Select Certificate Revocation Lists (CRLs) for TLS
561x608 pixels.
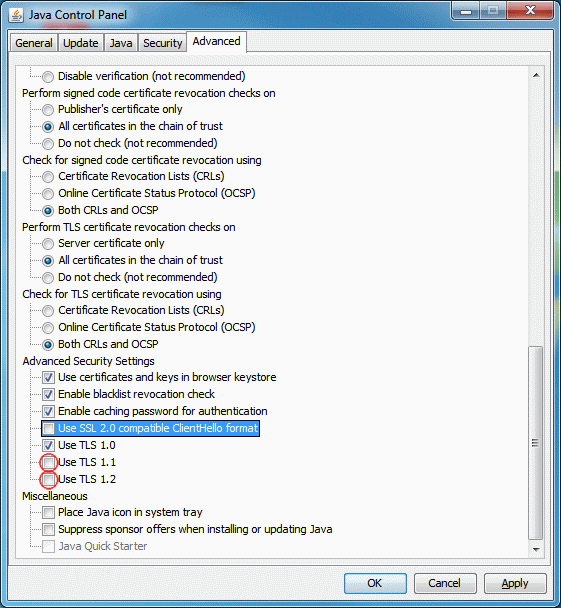pyautogui.click(x=48, y=311)
